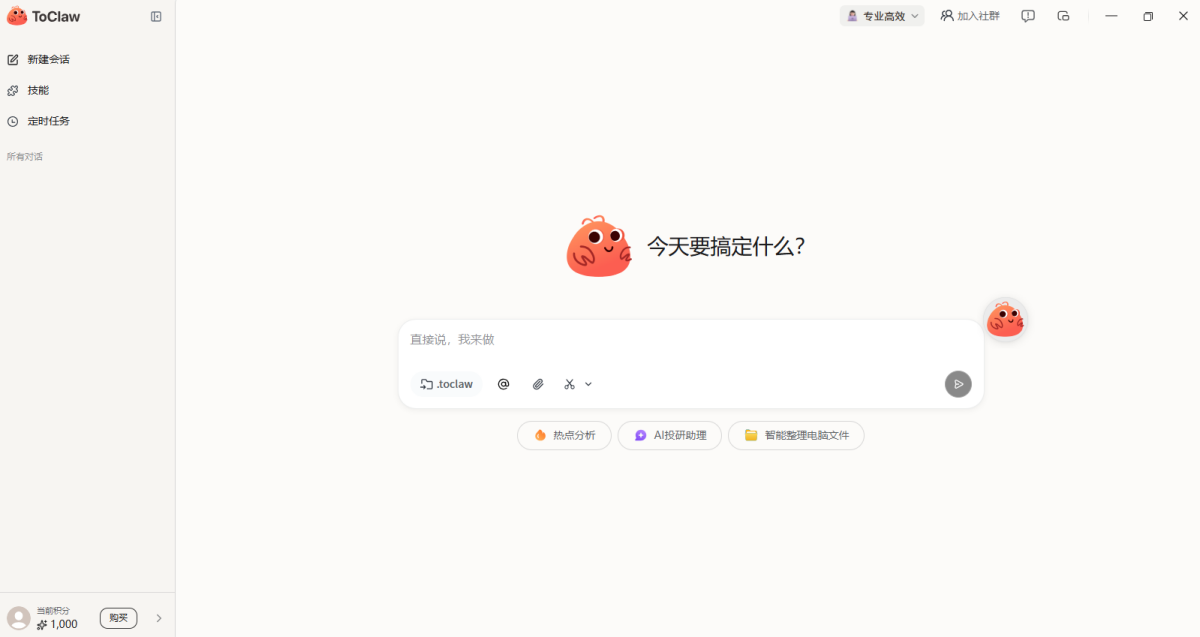Attach a file with the paperclip icon

[x=538, y=384]
